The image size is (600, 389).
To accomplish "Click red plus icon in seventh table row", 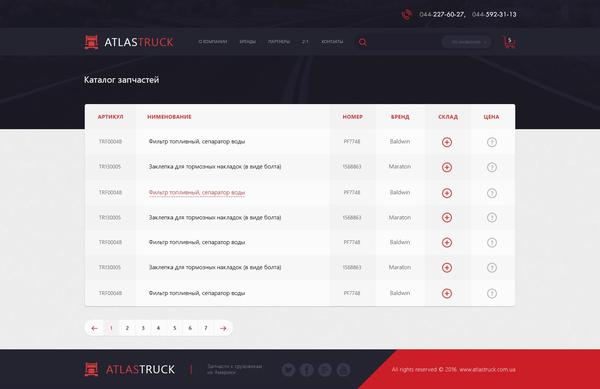I will tap(447, 293).
